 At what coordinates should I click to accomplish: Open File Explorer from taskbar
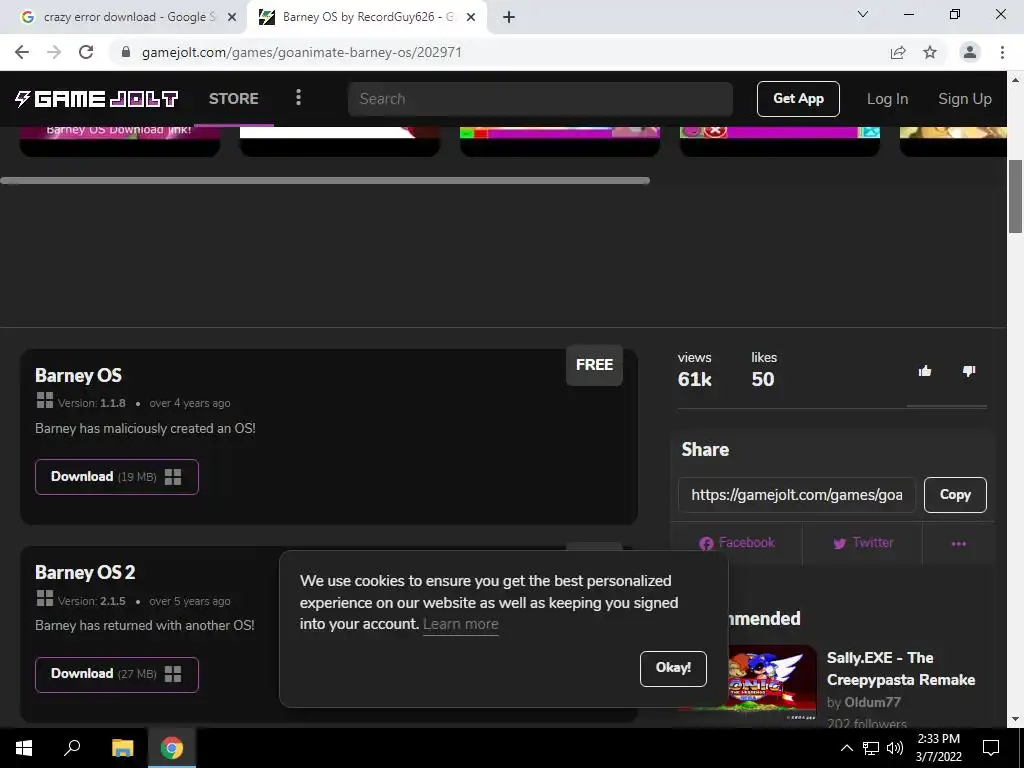pyautogui.click(x=122, y=748)
